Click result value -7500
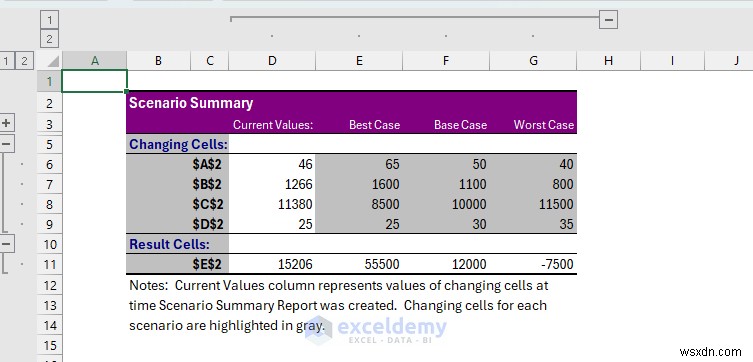The image size is (753, 362). (x=533, y=265)
